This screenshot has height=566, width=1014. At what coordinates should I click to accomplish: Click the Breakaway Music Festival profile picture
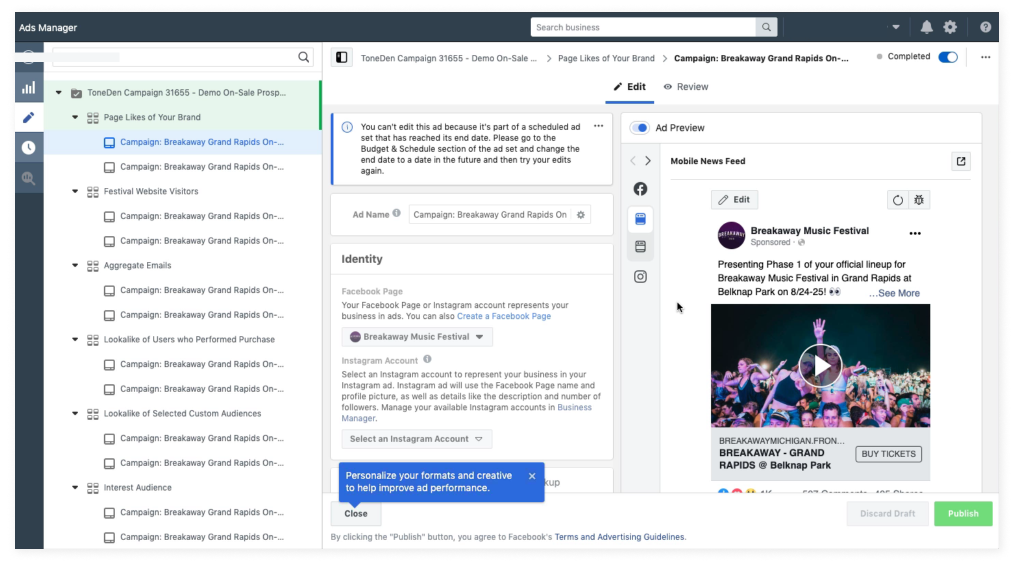click(x=731, y=235)
